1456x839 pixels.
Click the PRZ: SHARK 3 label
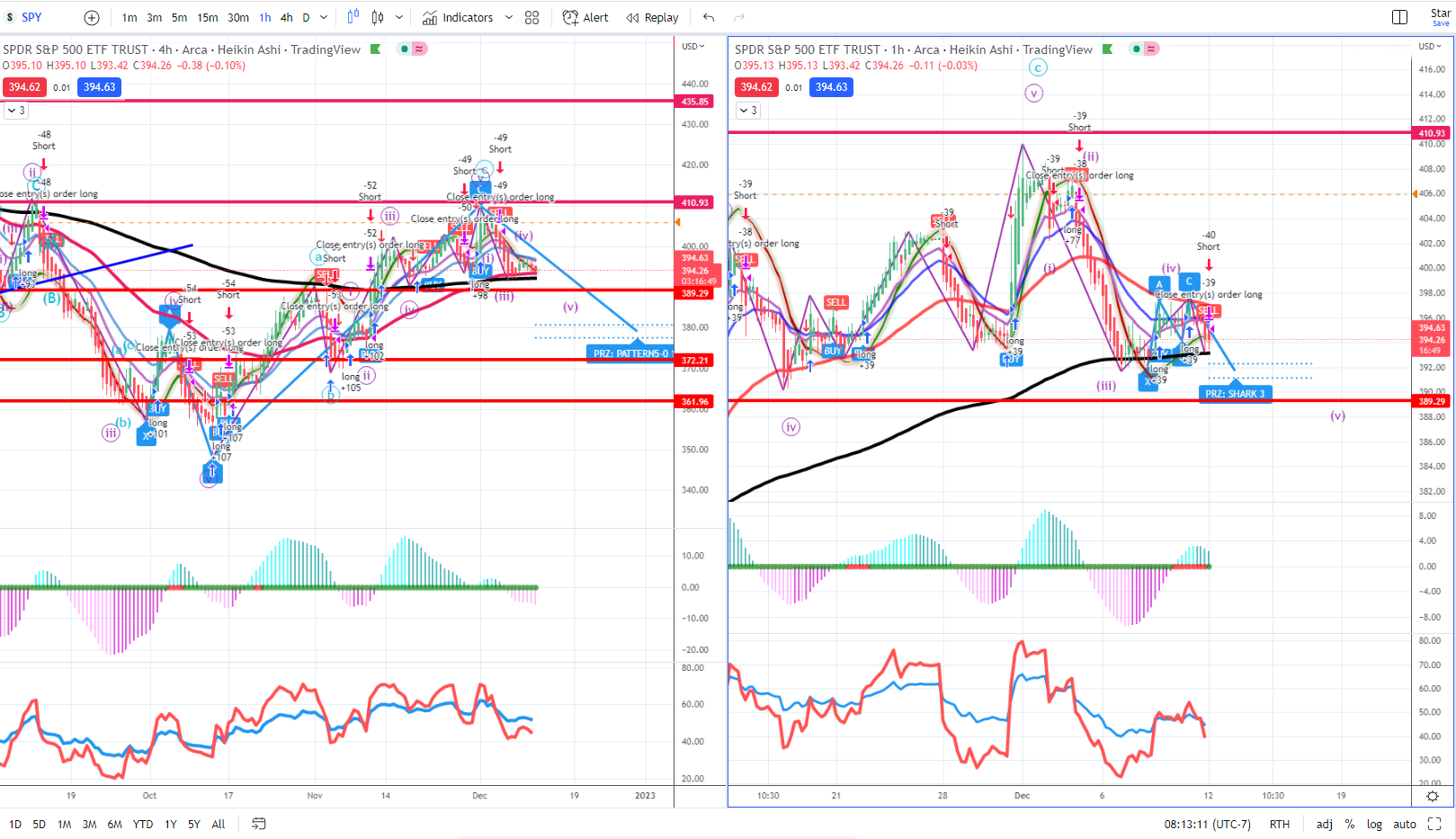[x=1235, y=393]
